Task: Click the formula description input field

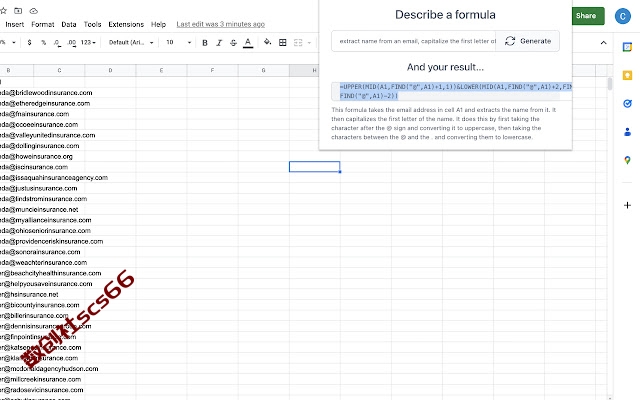Action: point(413,41)
